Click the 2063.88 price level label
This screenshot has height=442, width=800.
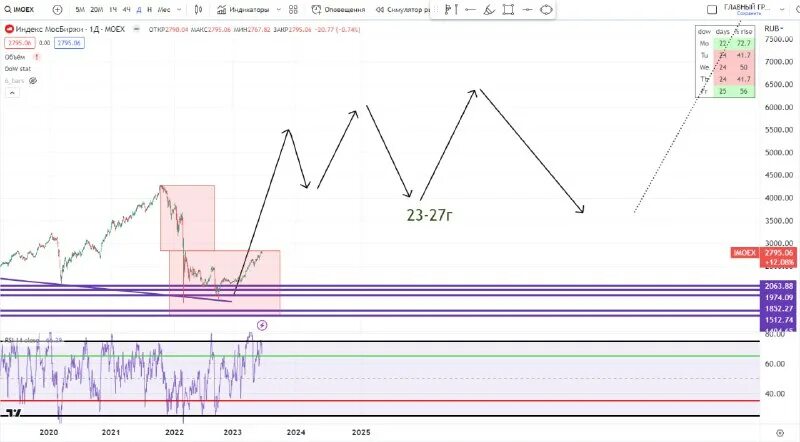tap(779, 286)
